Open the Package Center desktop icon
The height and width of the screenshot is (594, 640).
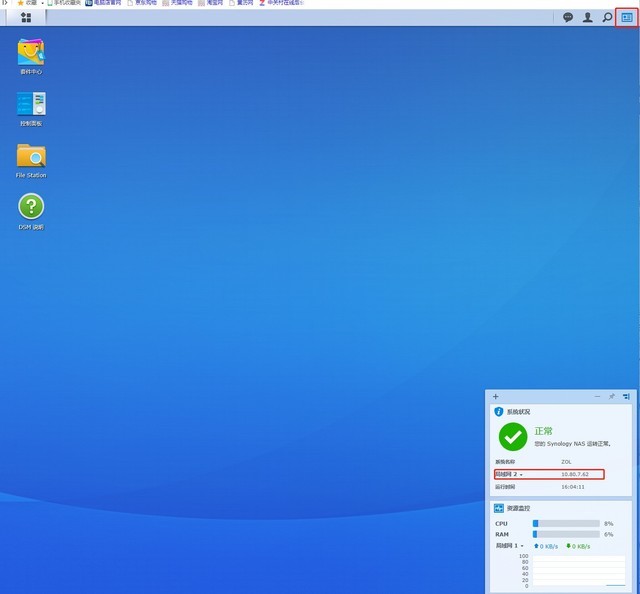point(31,52)
